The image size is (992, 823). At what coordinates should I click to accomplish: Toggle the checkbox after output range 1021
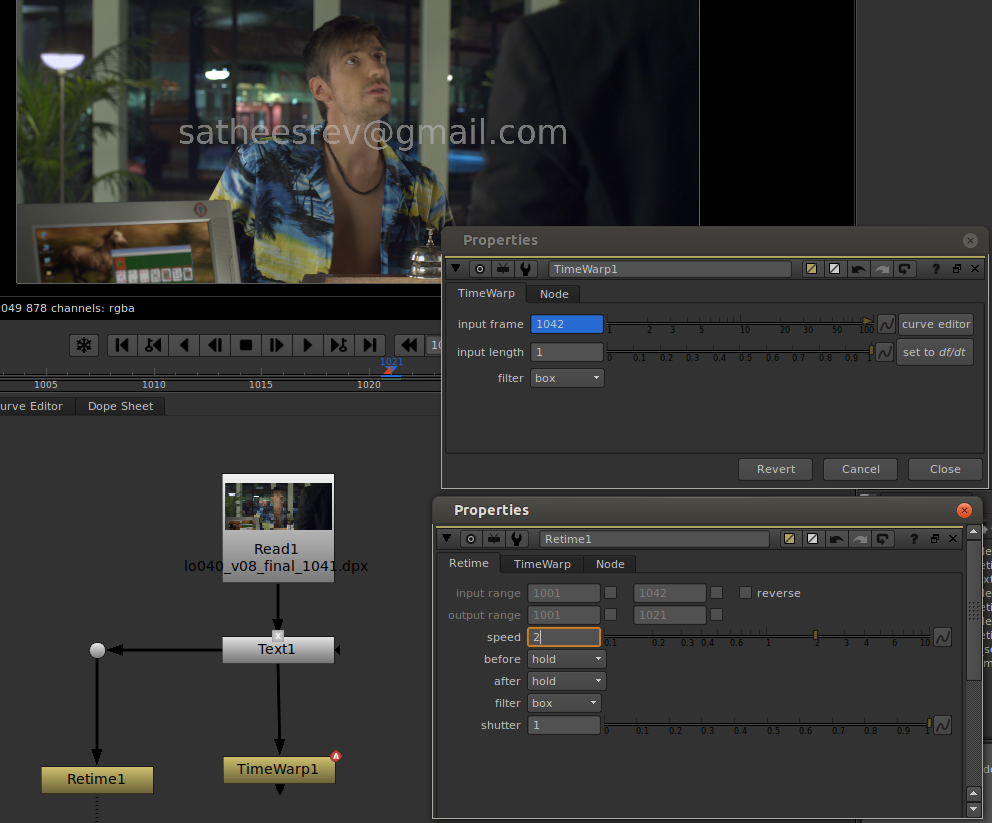[716, 615]
